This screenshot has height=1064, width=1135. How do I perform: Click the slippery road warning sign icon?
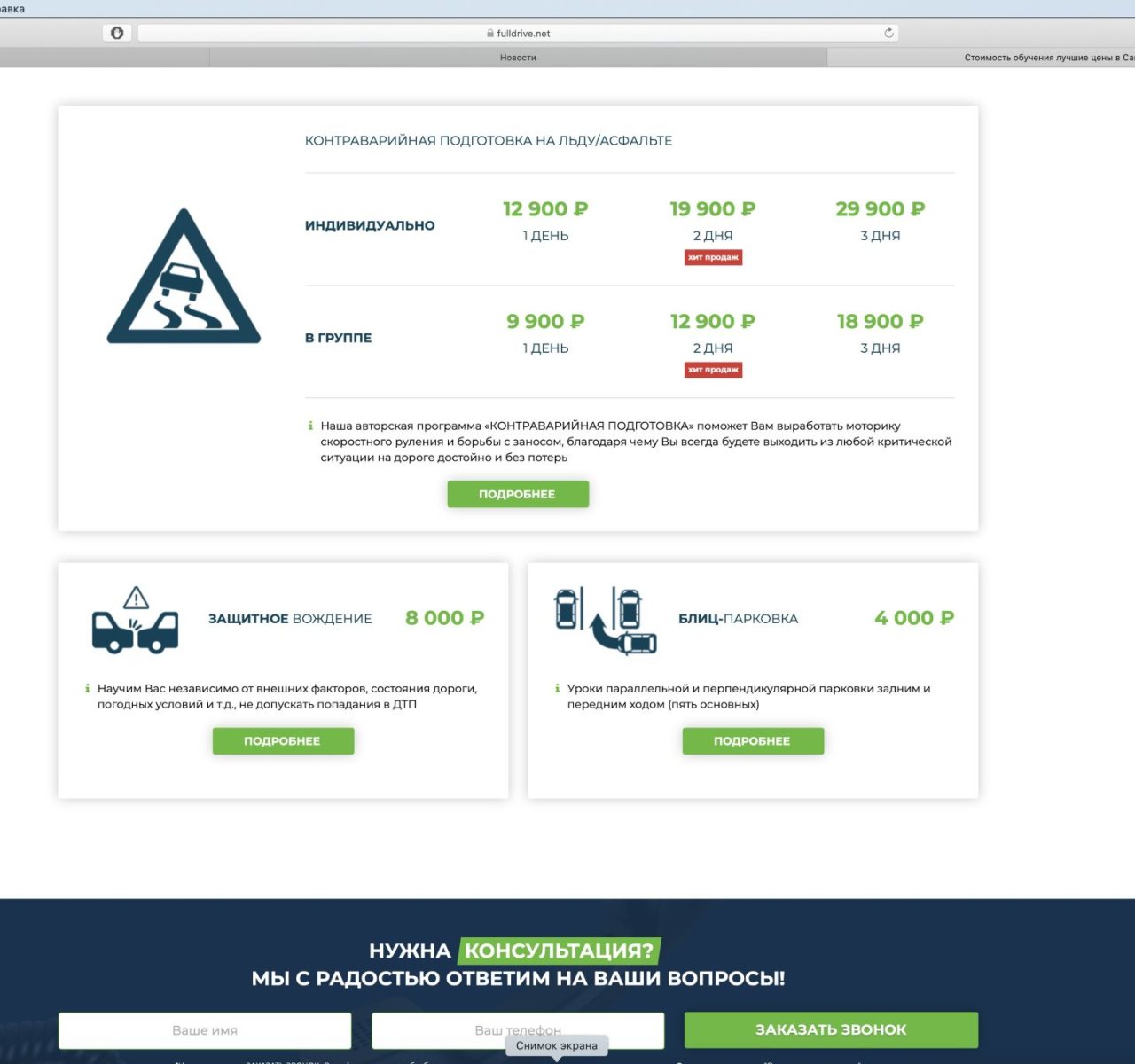(x=184, y=278)
